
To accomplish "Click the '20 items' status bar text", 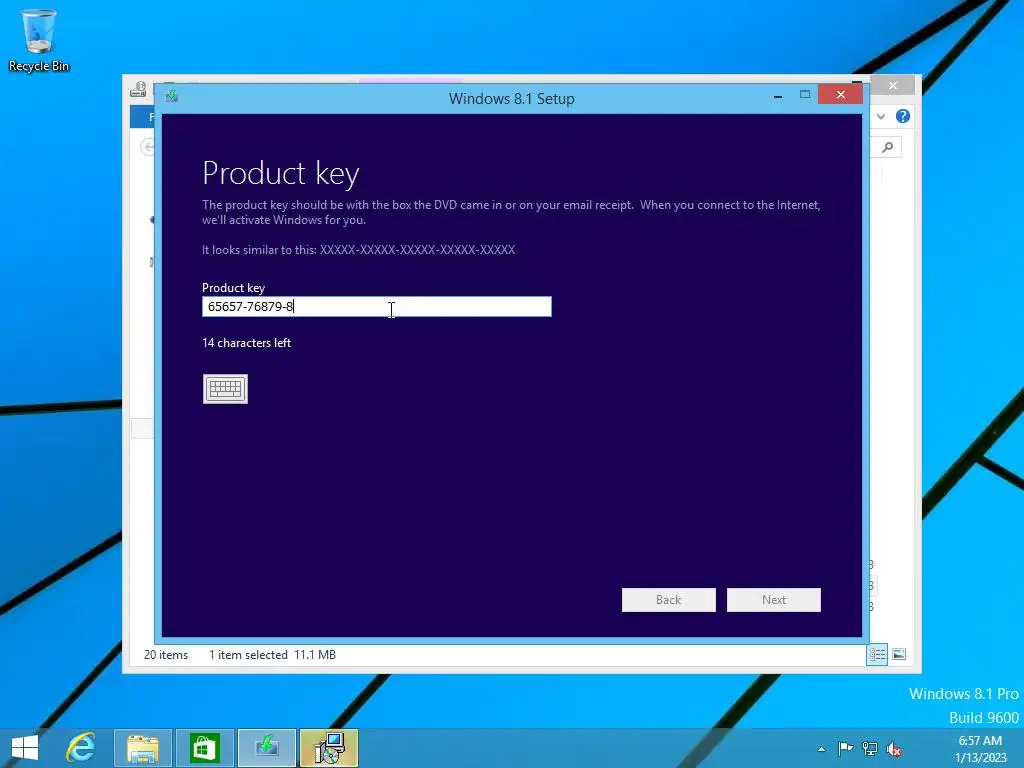I will coord(166,654).
